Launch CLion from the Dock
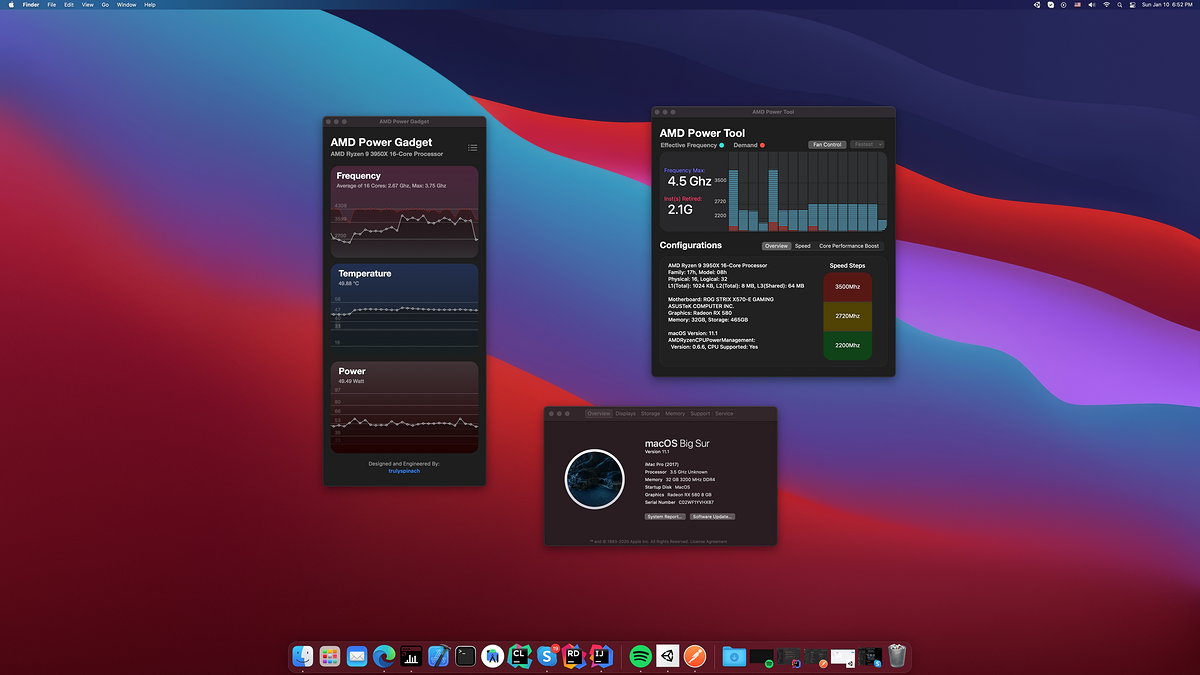Viewport: 1200px width, 675px height. click(519, 656)
